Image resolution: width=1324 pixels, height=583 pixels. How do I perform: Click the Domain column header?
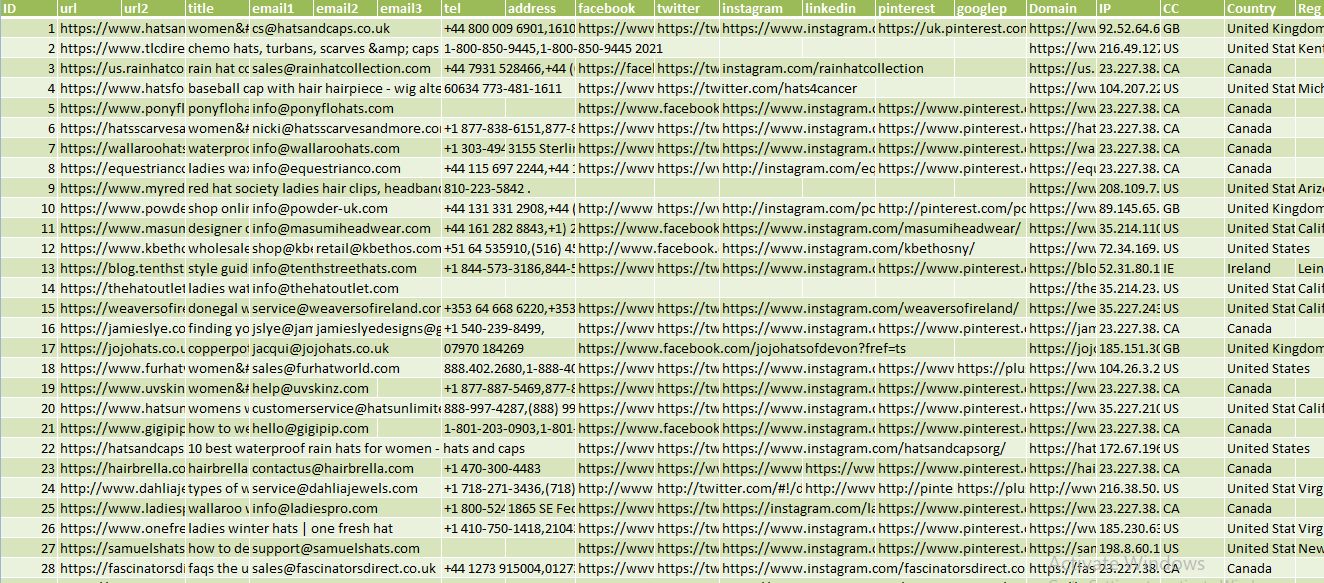(1062, 8)
